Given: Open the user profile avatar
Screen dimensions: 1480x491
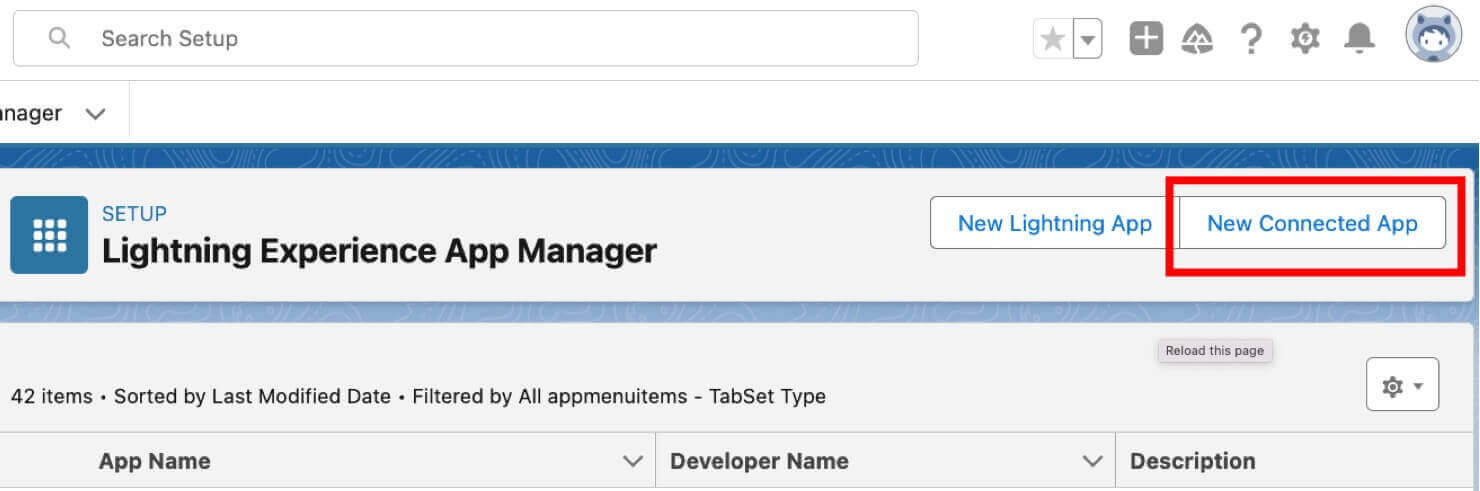Looking at the screenshot, I should pyautogui.click(x=1433, y=36).
